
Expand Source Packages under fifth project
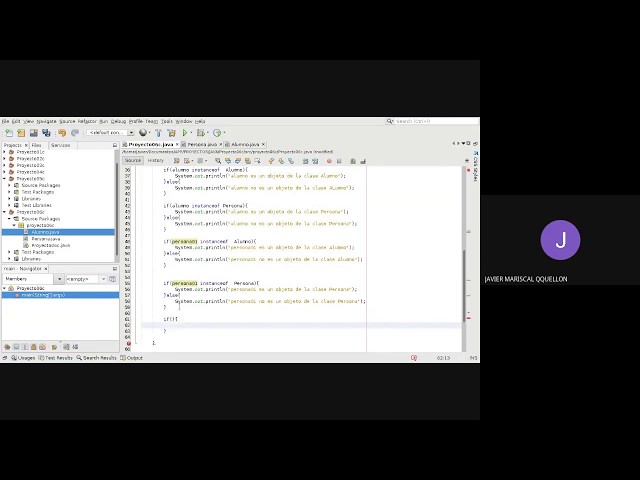(x=10, y=185)
